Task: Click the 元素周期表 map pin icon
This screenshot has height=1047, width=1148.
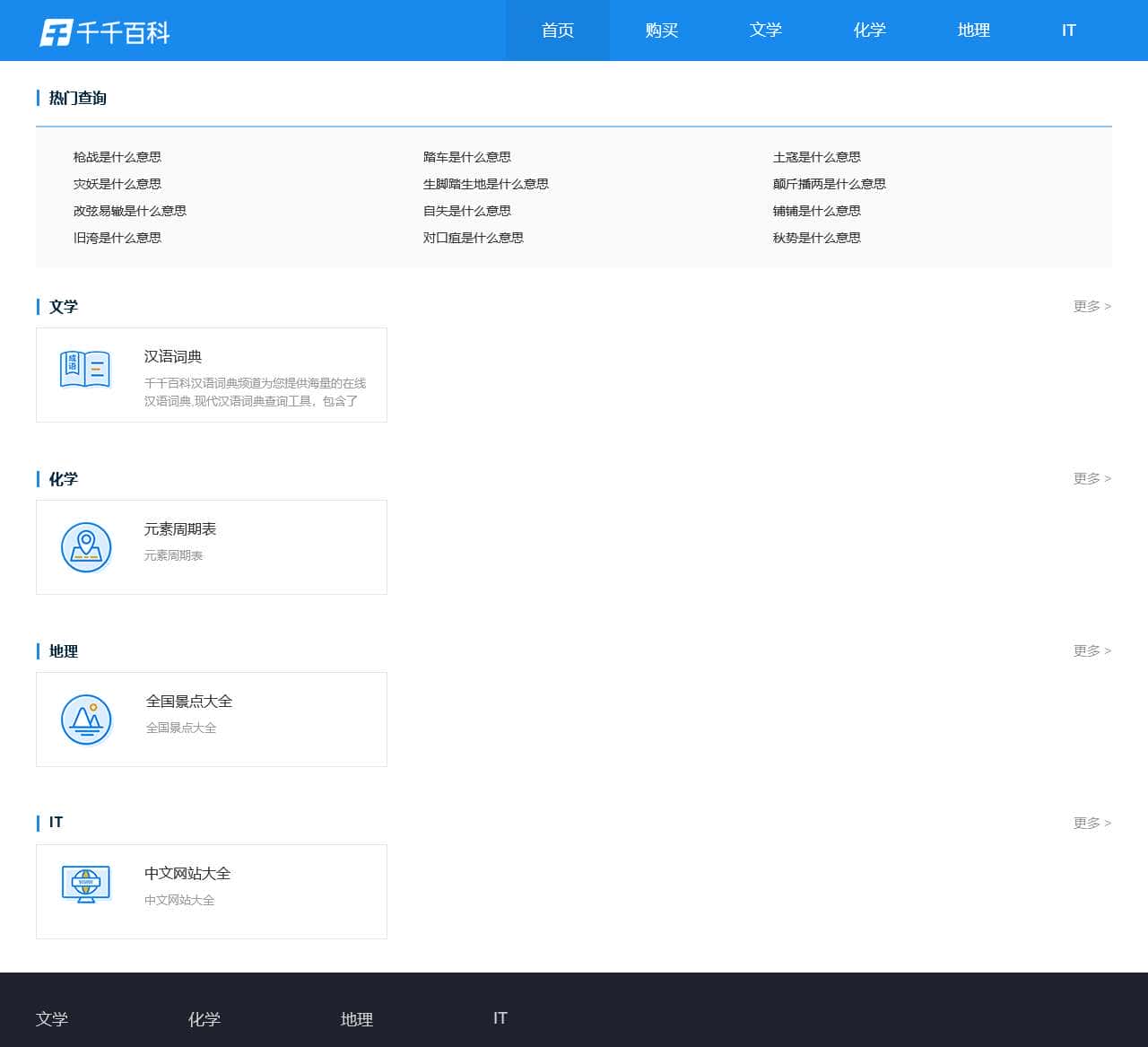Action: point(86,547)
